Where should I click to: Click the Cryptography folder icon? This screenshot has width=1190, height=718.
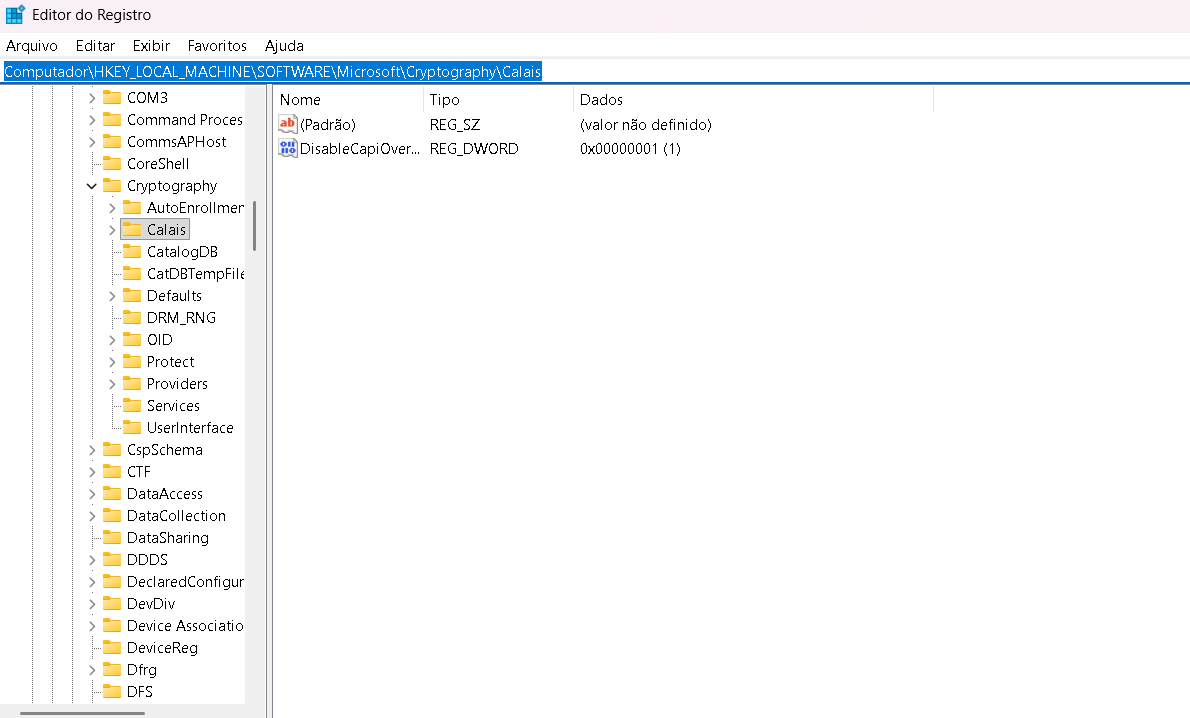click(x=112, y=186)
